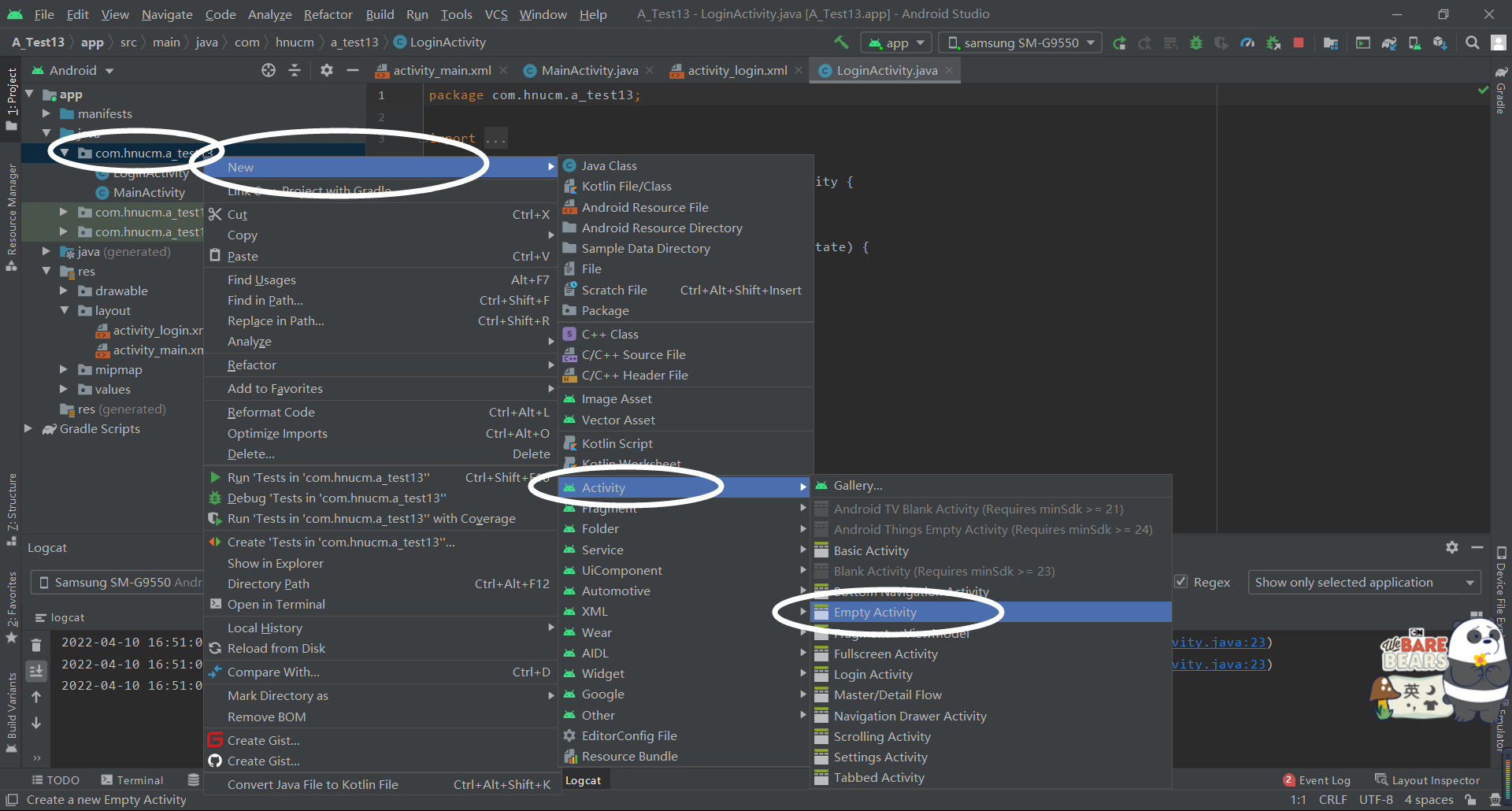Open the app run configuration dropdown

(x=896, y=43)
